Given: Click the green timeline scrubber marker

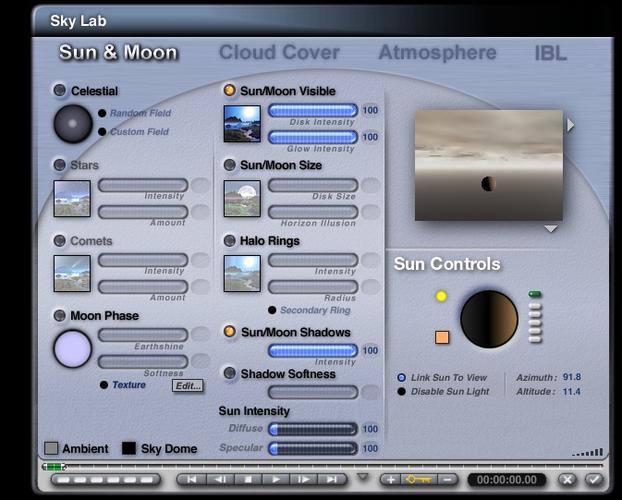Looking at the screenshot, I should tap(54, 466).
